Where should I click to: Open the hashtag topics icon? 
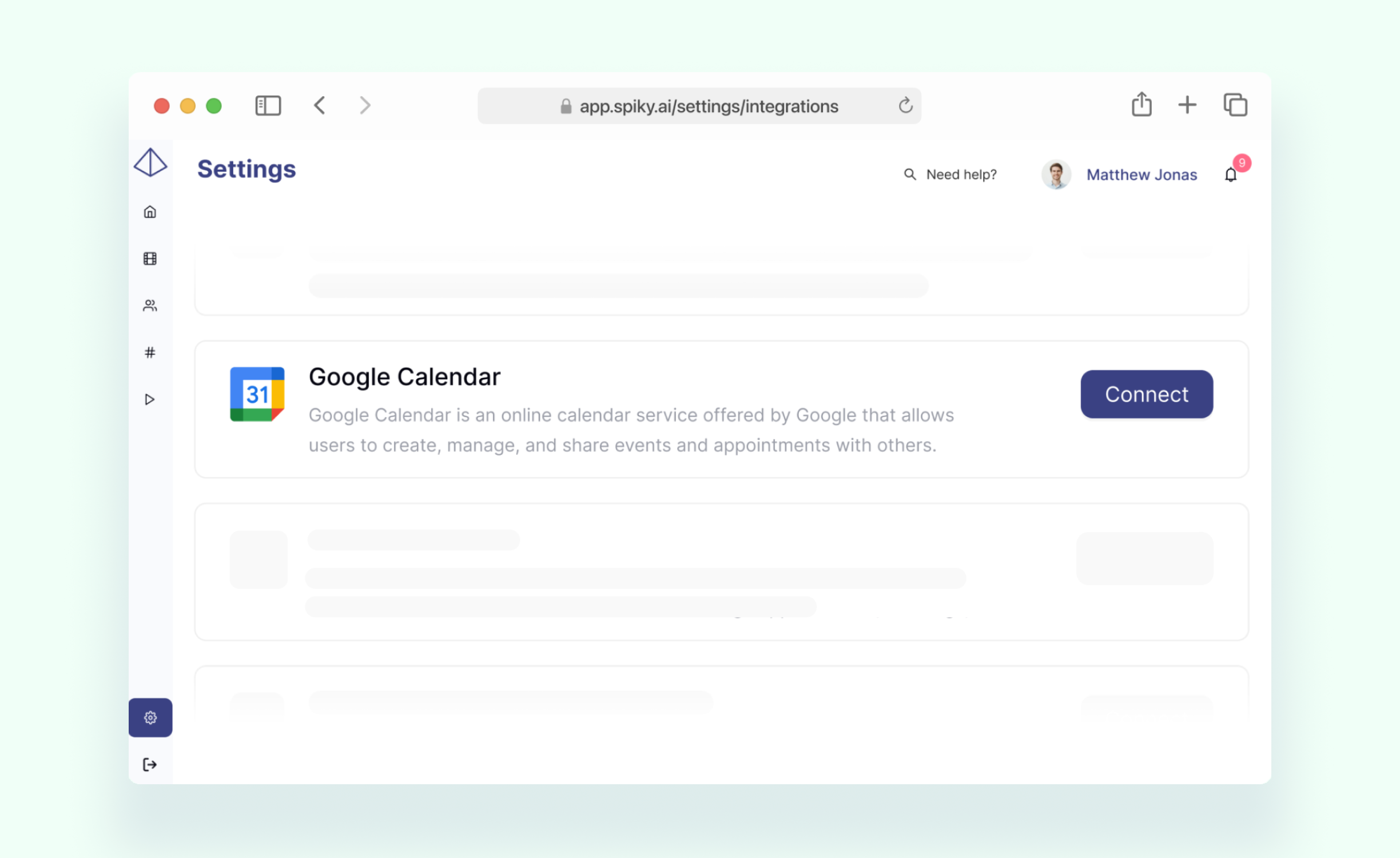pos(150,352)
